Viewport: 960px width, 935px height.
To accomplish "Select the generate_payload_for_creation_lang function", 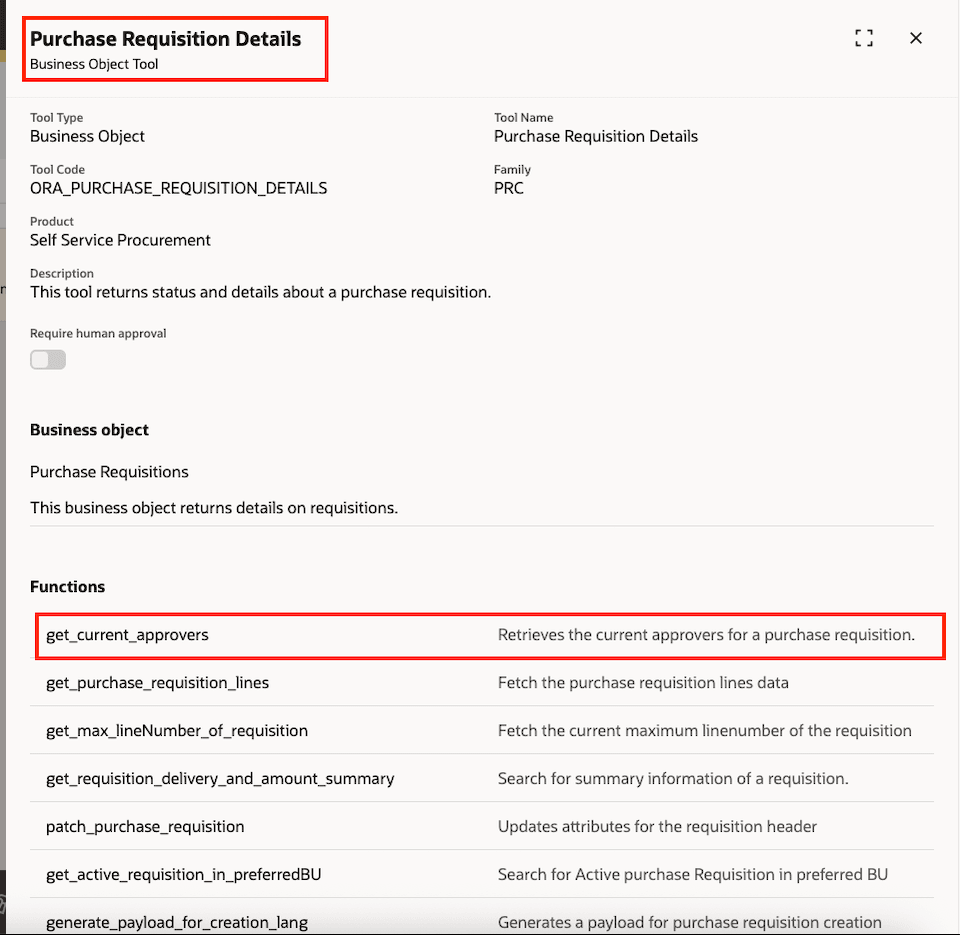I will point(176,919).
